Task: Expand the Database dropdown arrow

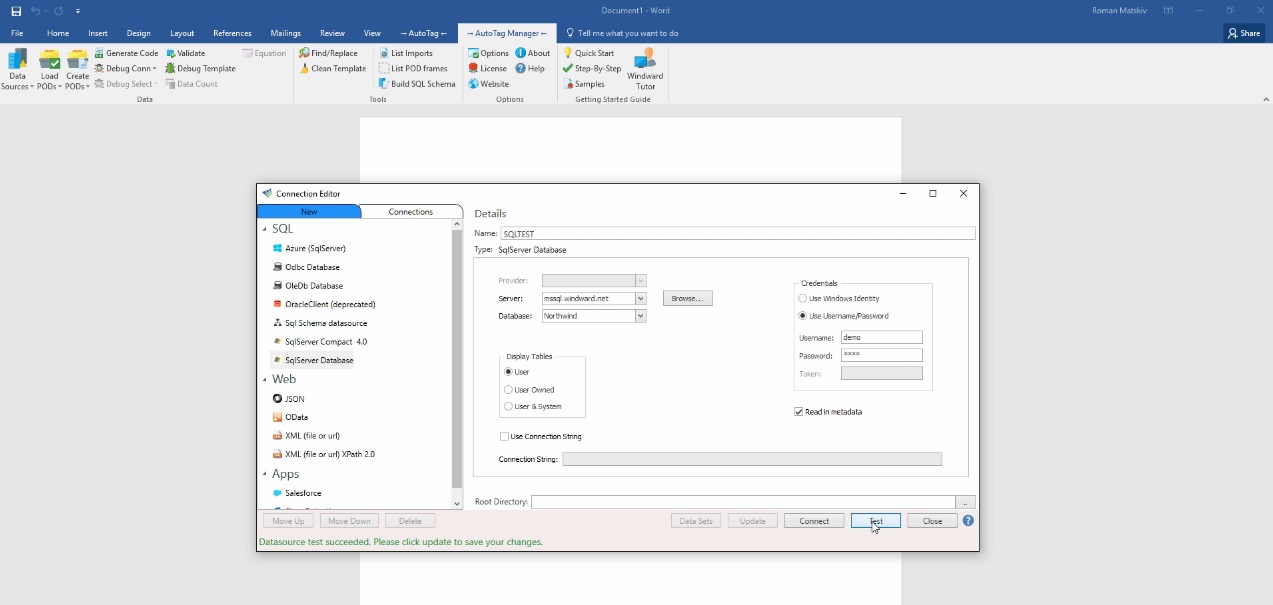Action: (x=641, y=316)
